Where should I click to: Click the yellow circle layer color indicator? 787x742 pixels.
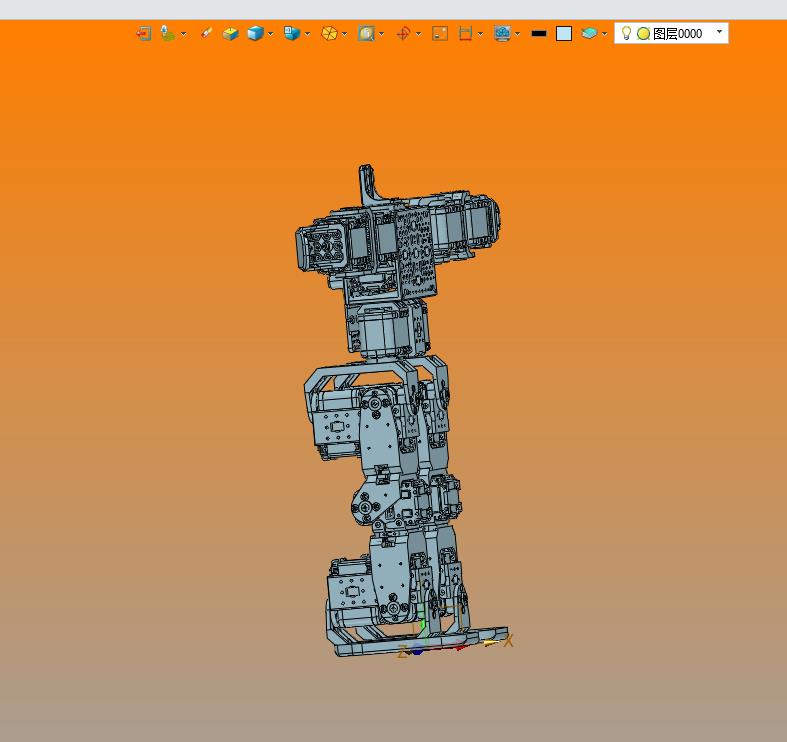tap(643, 34)
